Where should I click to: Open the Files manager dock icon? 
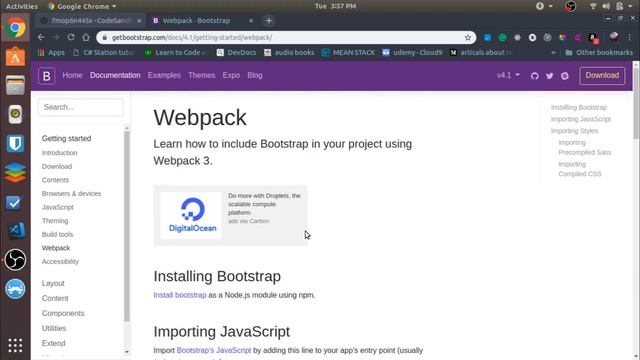(x=15, y=85)
